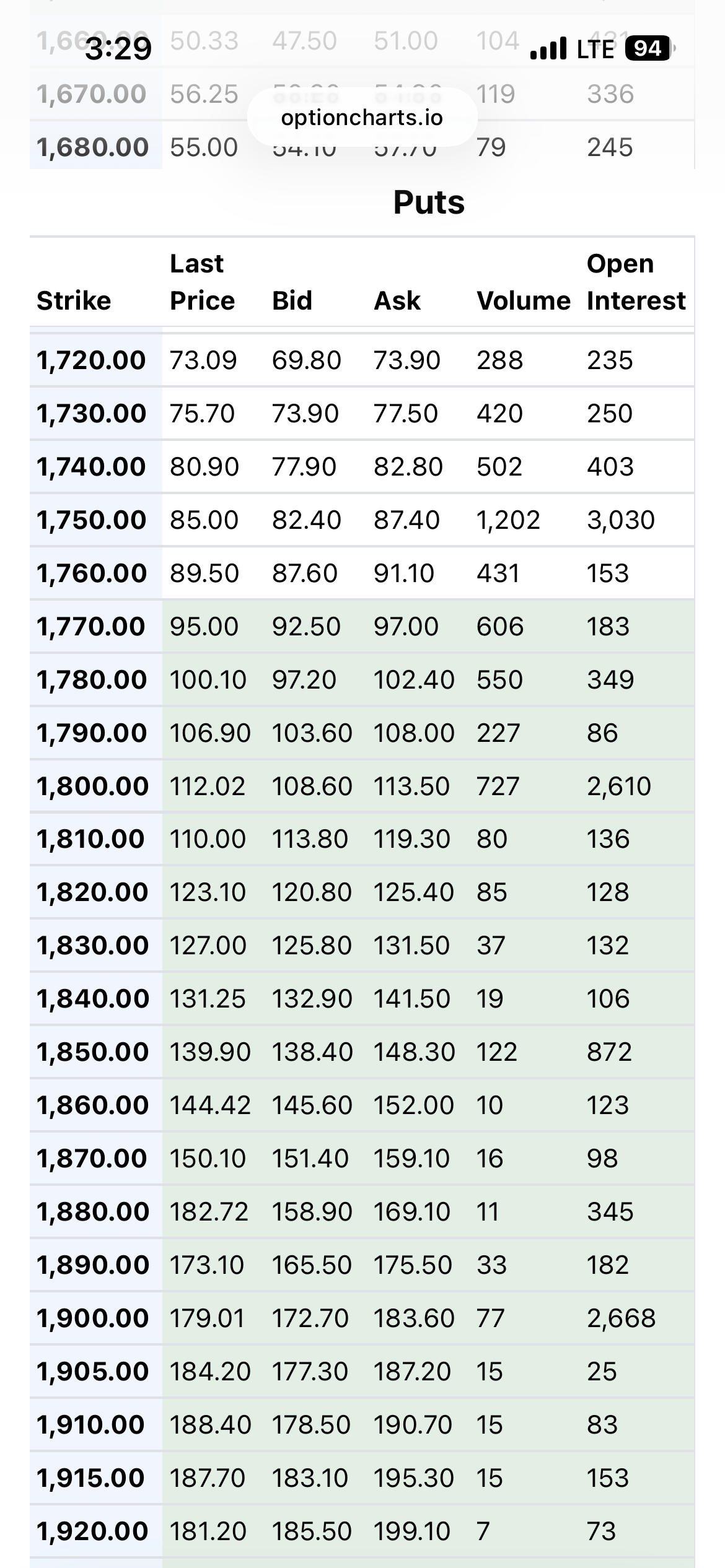725x1568 pixels.
Task: Tap the 3:29 clock in status bar
Action: (x=118, y=48)
